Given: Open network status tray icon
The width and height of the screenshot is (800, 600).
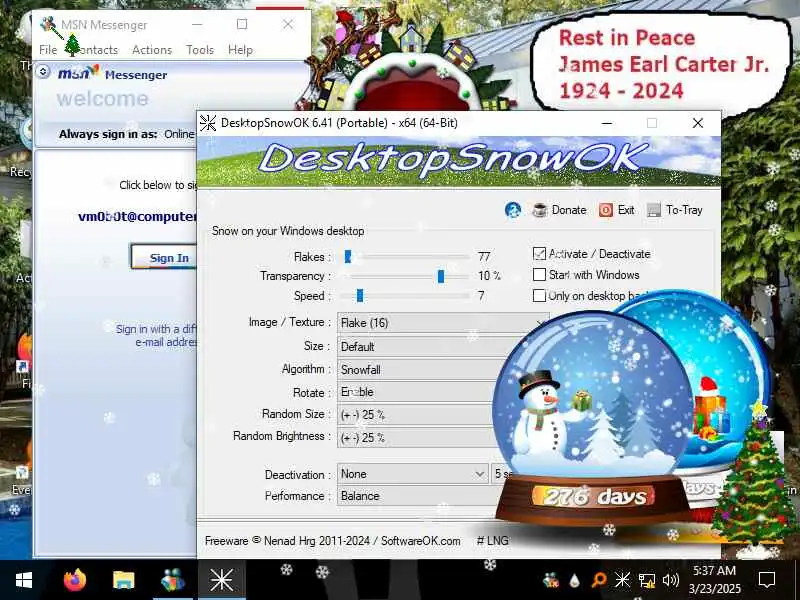Looking at the screenshot, I should pos(646,580).
